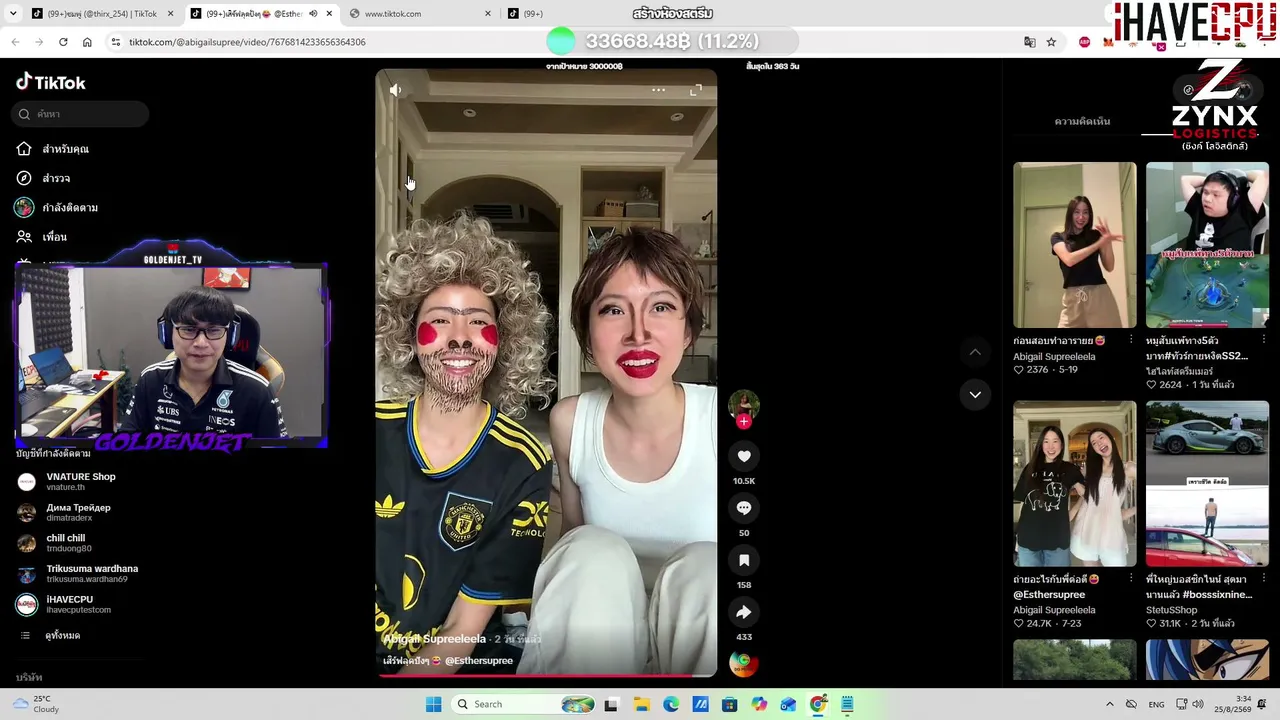Viewport: 1280px width, 720px height.
Task: Enter fullscreen mode on the video player
Action: click(696, 90)
